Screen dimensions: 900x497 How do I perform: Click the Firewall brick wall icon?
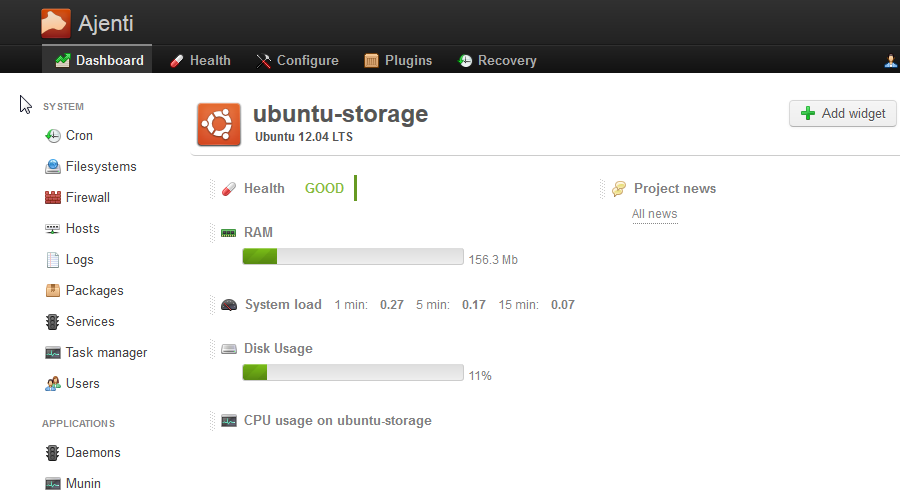[53, 197]
